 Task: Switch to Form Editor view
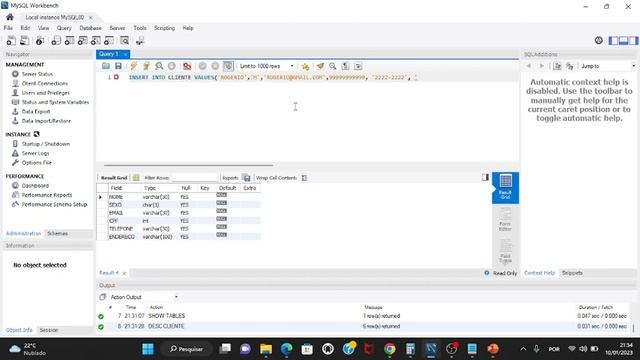point(505,220)
